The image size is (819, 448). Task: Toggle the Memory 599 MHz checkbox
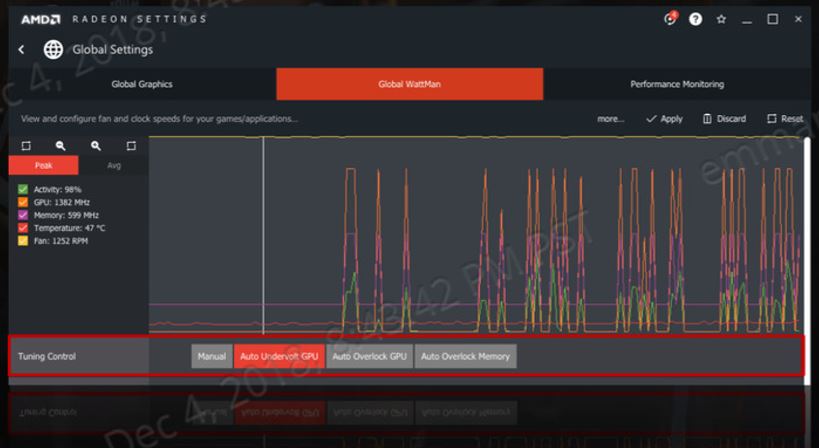coord(23,215)
